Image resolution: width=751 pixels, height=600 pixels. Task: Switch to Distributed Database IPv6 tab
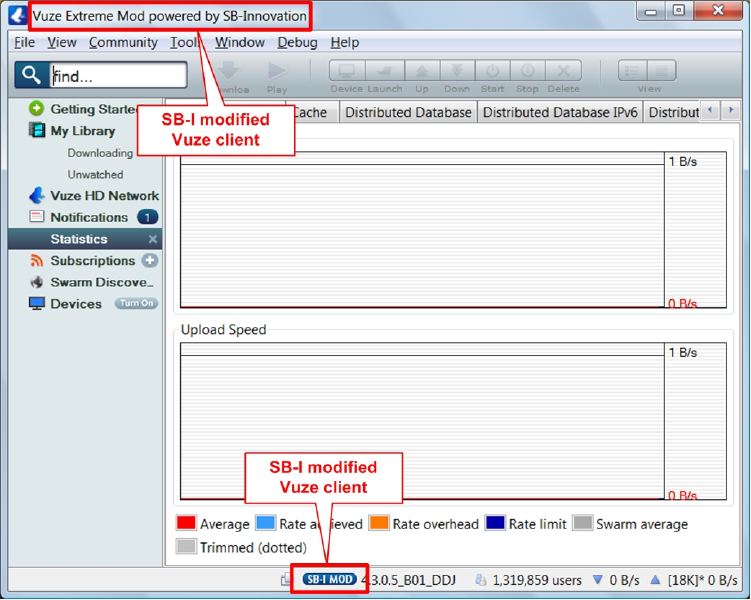[560, 113]
